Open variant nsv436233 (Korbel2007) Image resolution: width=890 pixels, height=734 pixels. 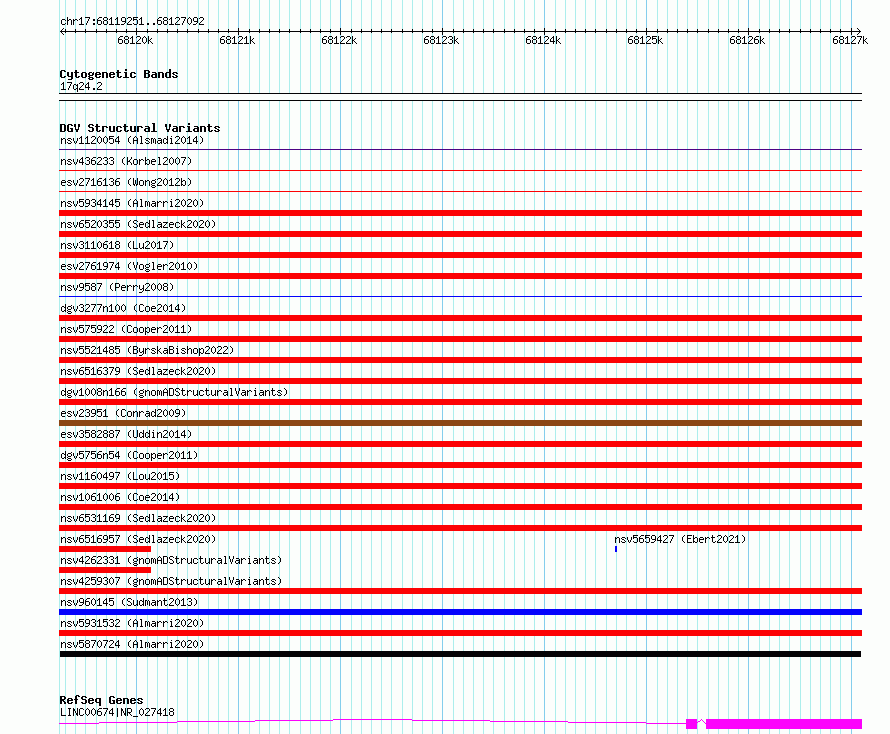click(126, 161)
